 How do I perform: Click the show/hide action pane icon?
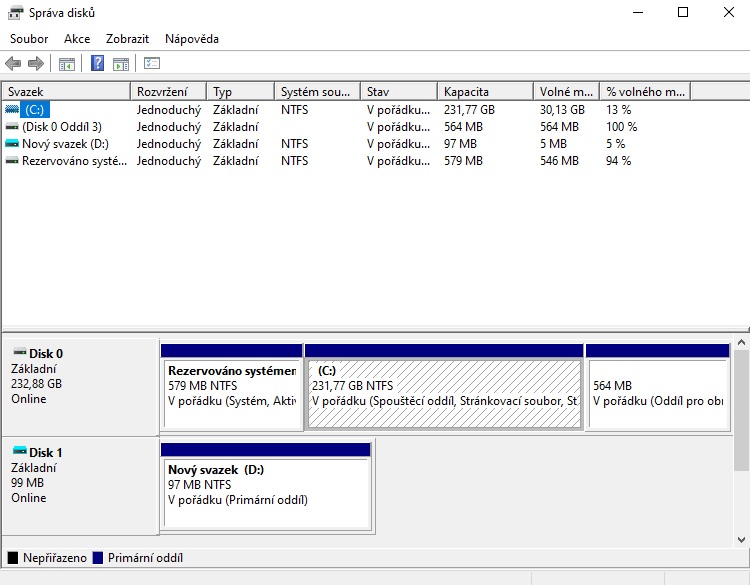(x=121, y=64)
